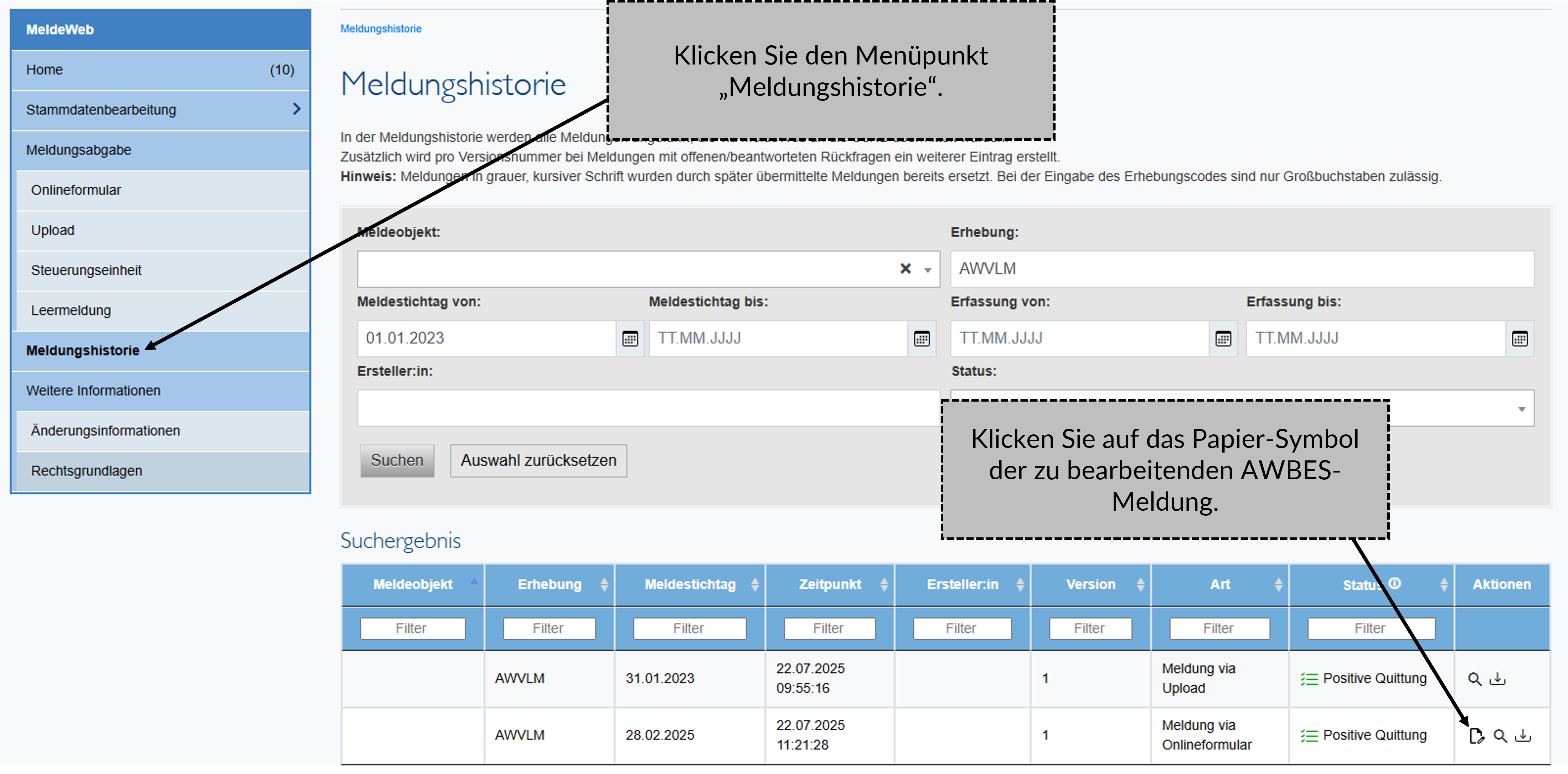Open the calendar picker for Meldestichtag von
Screen dimensions: 1568x774
coord(631,338)
